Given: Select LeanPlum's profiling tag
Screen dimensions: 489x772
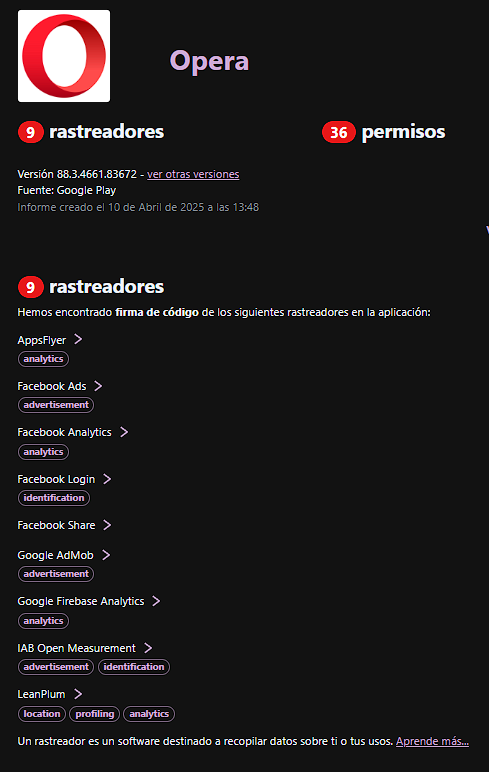Looking at the screenshot, I should pyautogui.click(x=95, y=713).
